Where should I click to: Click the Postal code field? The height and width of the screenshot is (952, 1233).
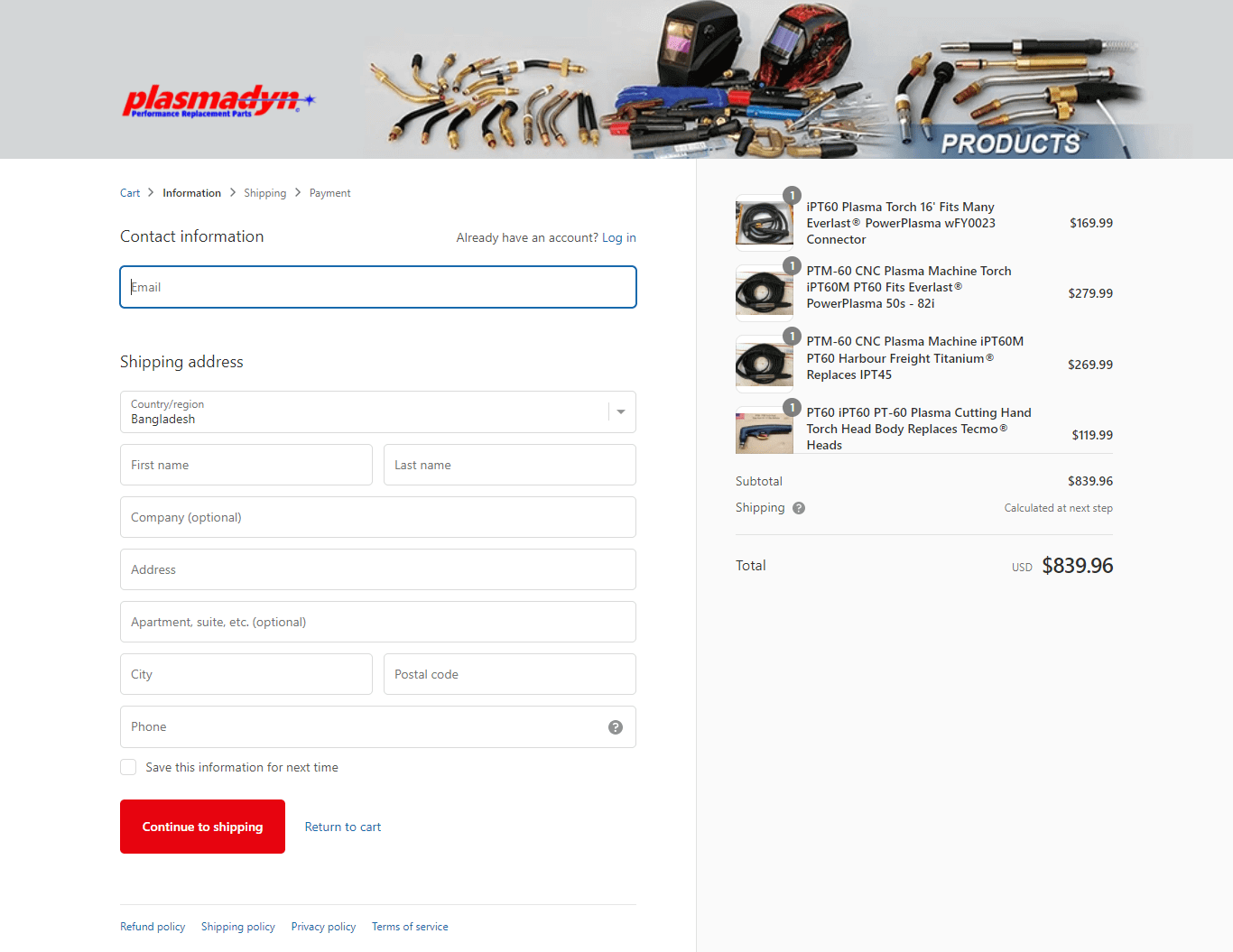510,674
